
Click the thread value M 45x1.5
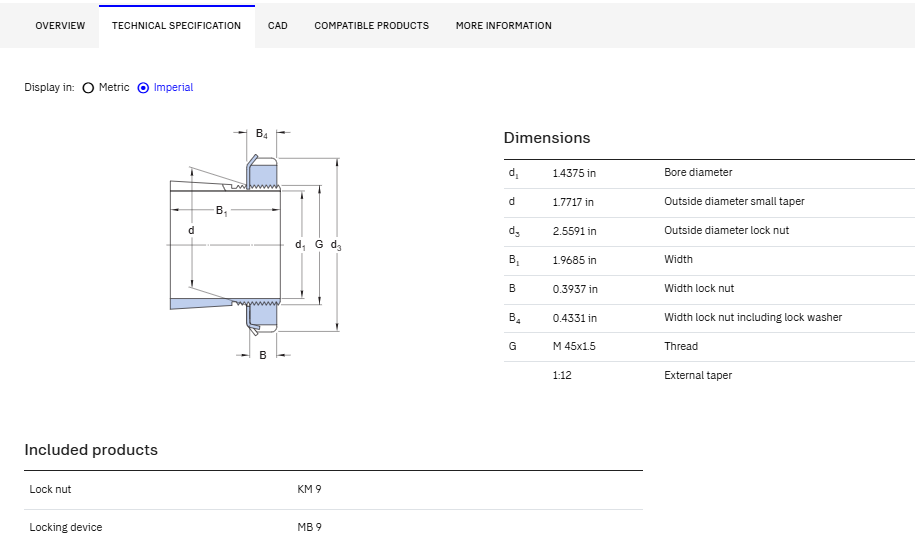point(574,346)
